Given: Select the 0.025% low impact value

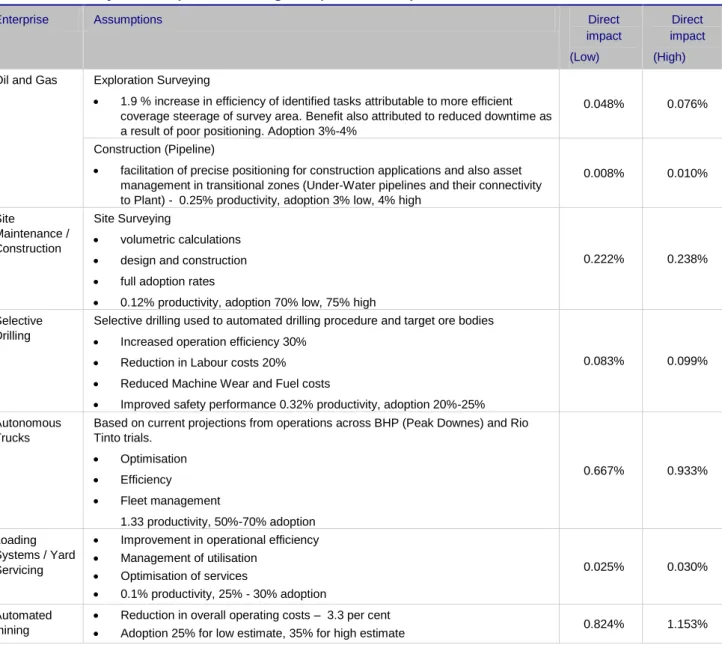Looking at the screenshot, I should [604, 567].
